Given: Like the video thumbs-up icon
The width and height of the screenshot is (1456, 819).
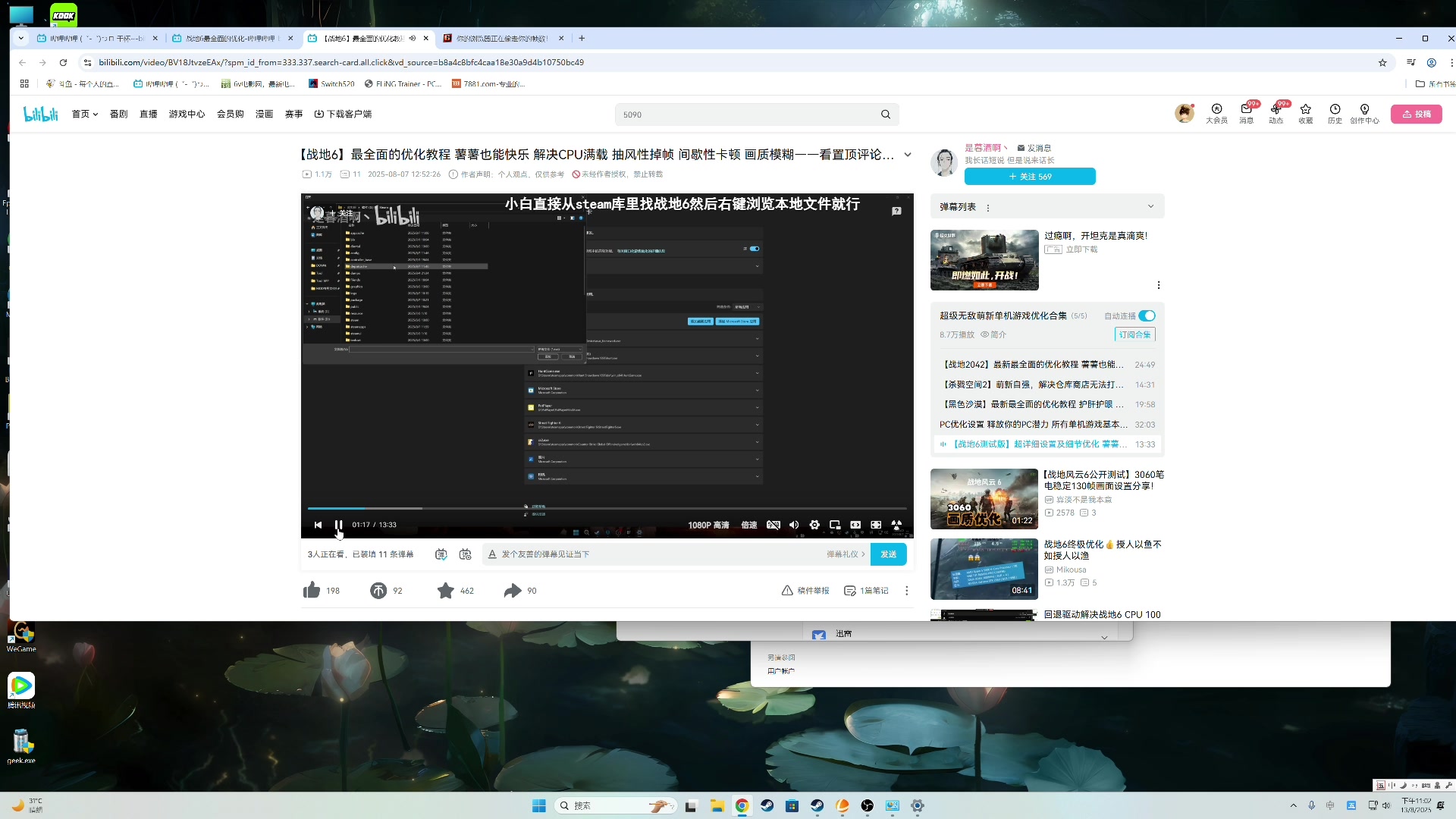Looking at the screenshot, I should 312,591.
